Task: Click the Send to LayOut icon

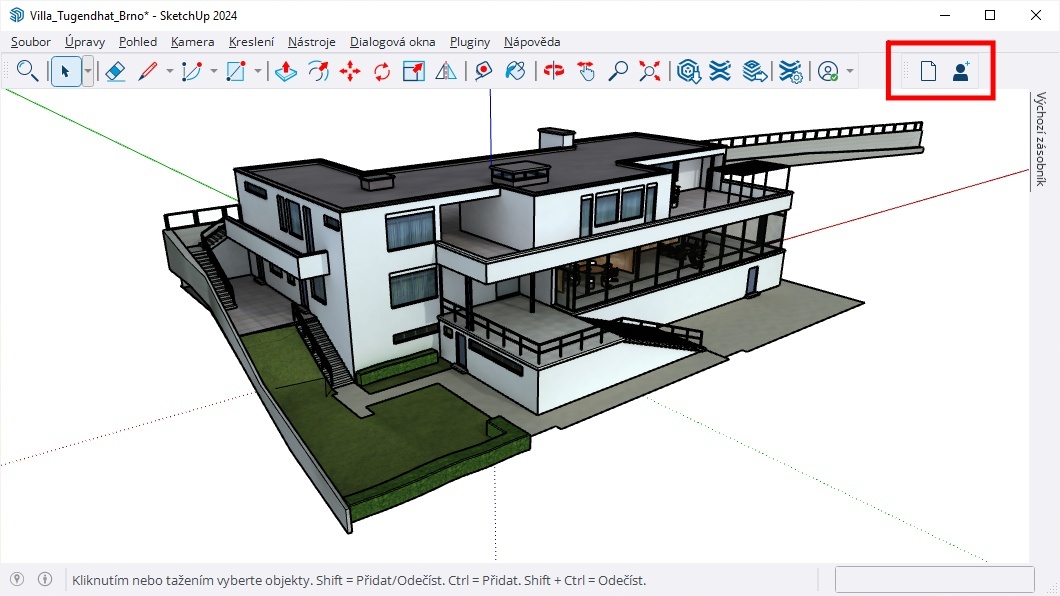Action: (x=754, y=71)
